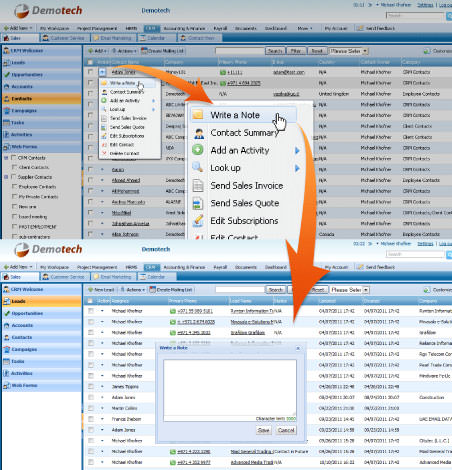Click the Web Forms icon in the upper screen sidebar

pos(6,147)
